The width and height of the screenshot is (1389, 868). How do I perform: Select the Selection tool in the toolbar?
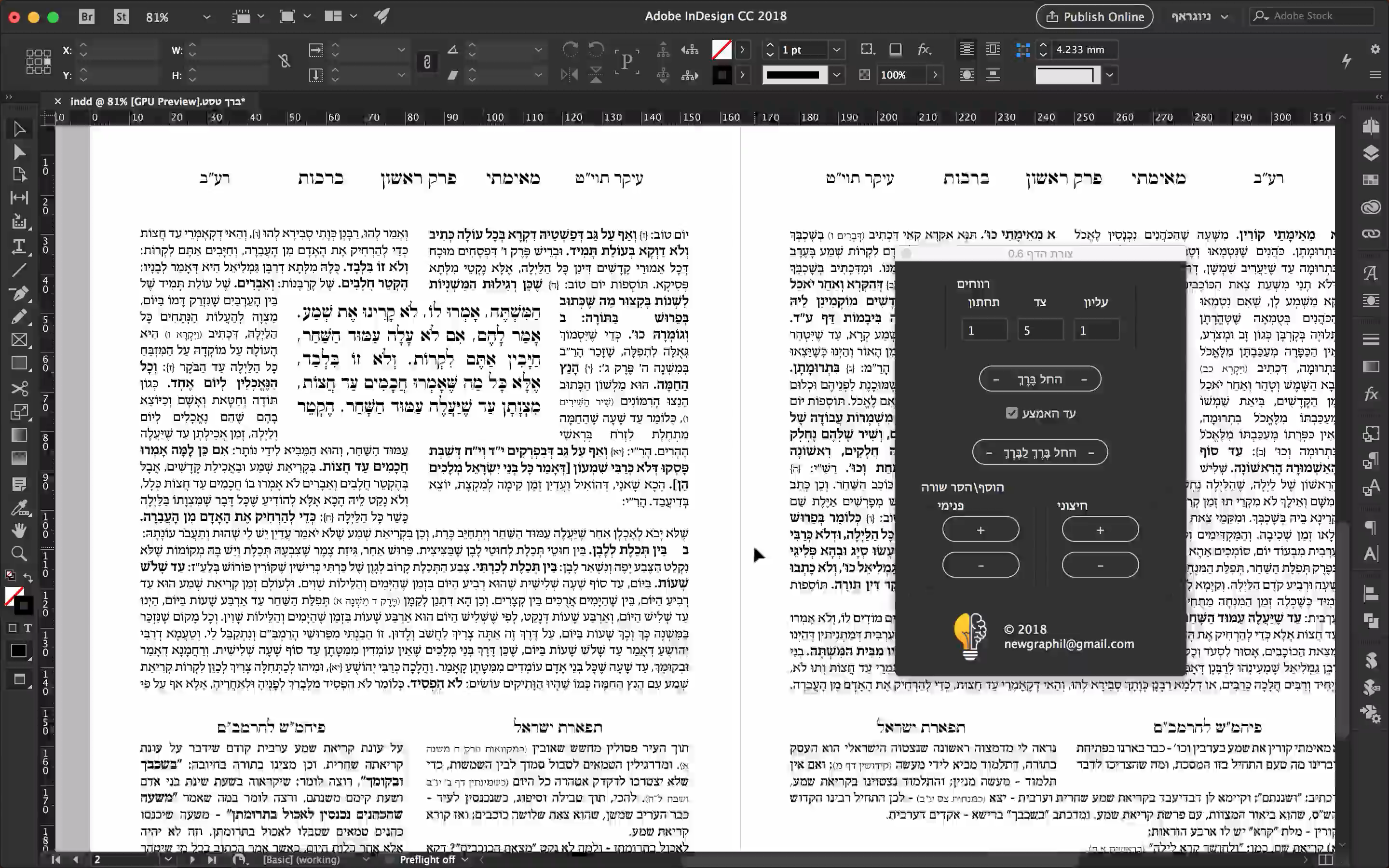19,128
